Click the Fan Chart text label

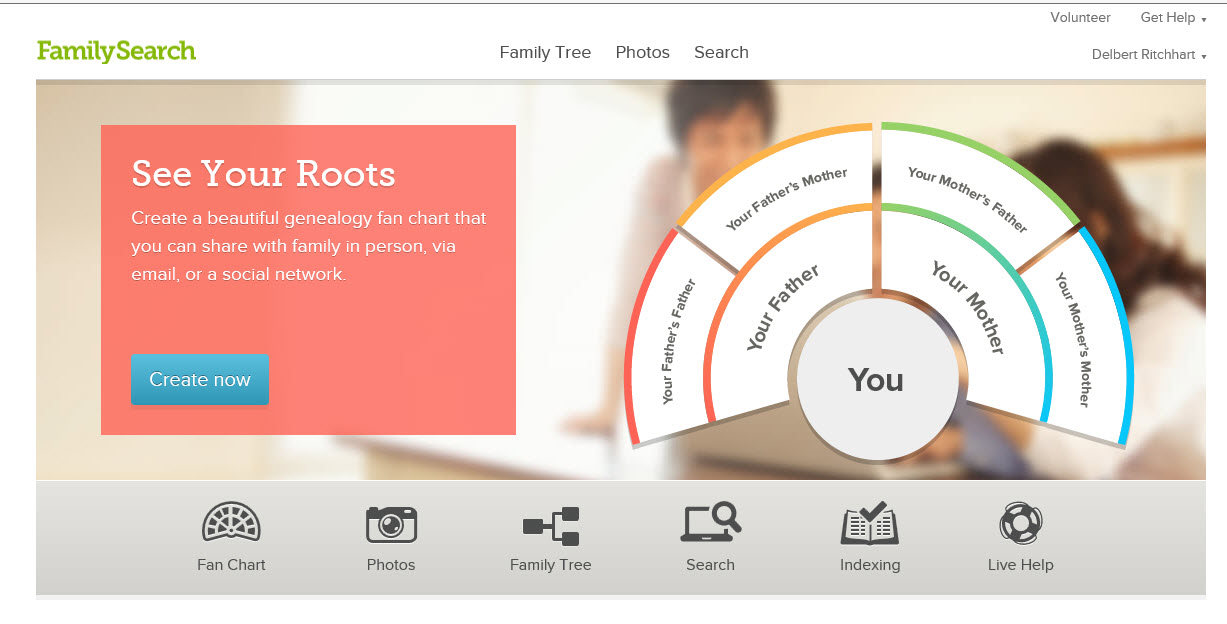231,565
